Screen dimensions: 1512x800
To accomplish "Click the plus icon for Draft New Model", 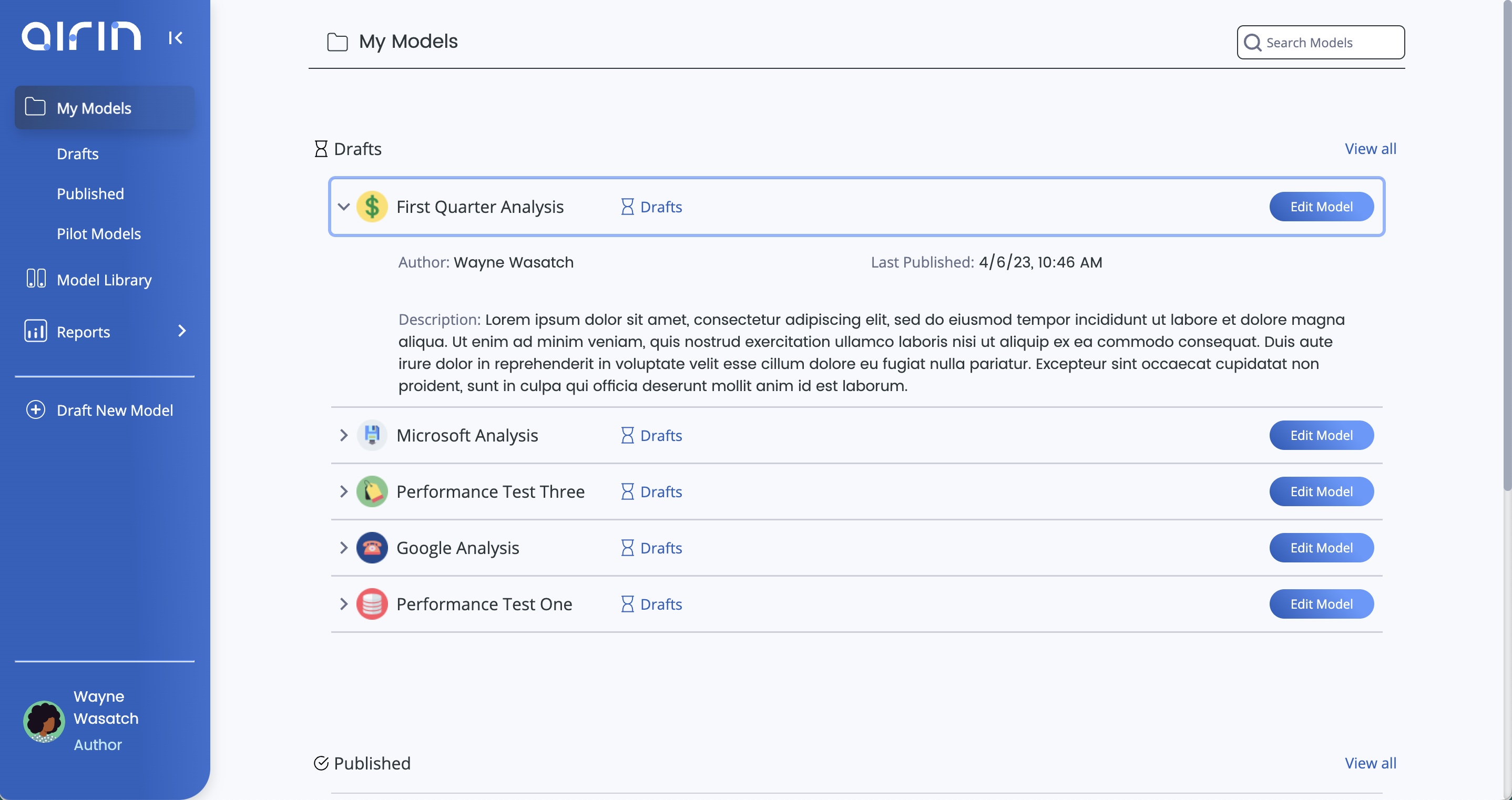I will (36, 409).
